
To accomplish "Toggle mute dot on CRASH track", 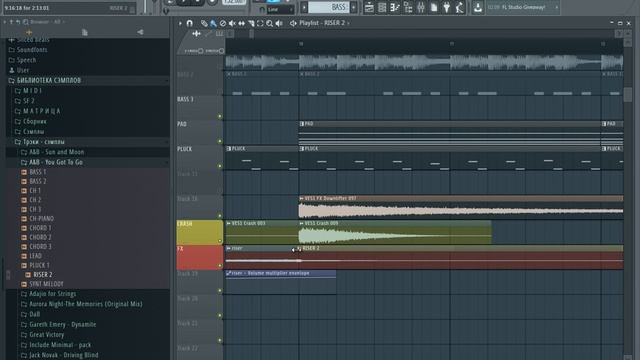I will pyautogui.click(x=220, y=241).
